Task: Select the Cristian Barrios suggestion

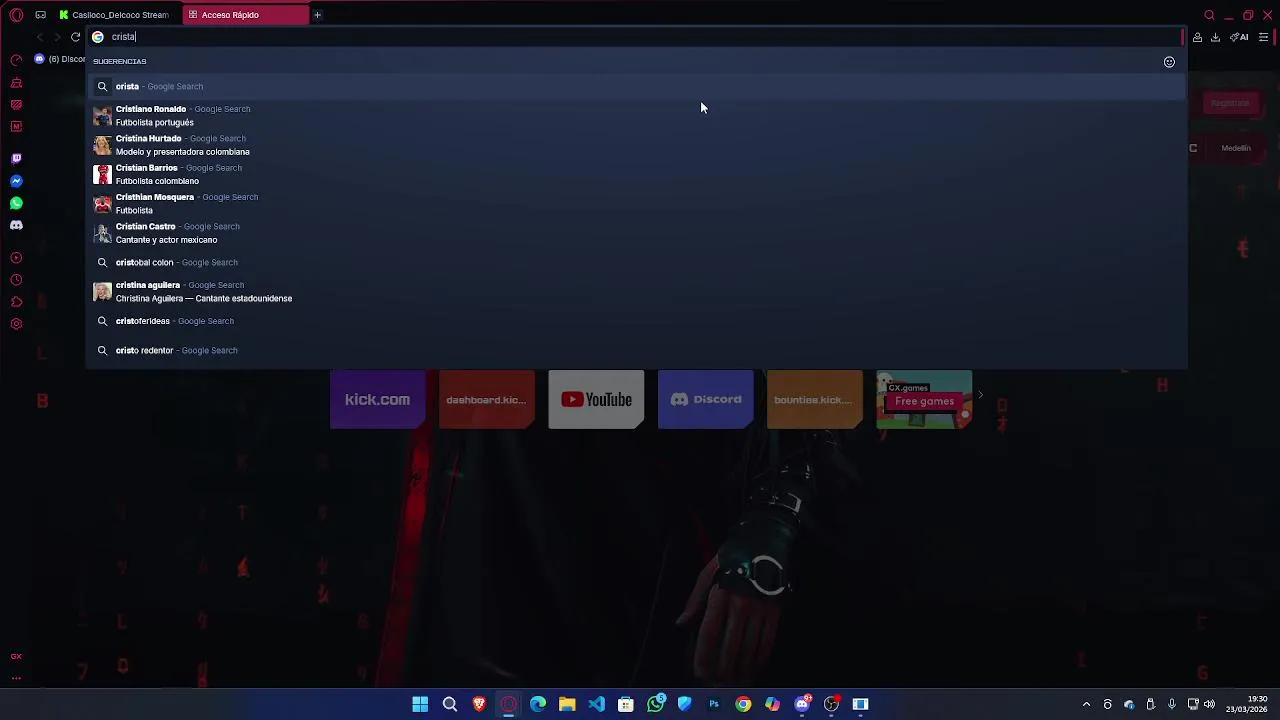Action: point(636,174)
